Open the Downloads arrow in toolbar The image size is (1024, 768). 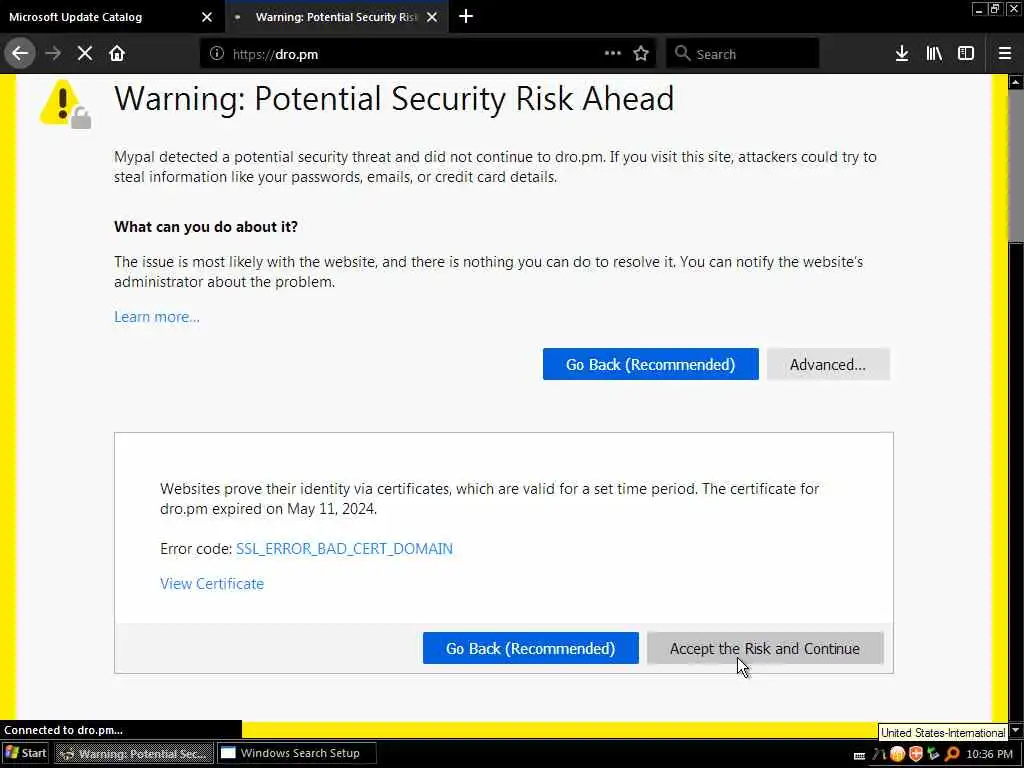pyautogui.click(x=902, y=54)
